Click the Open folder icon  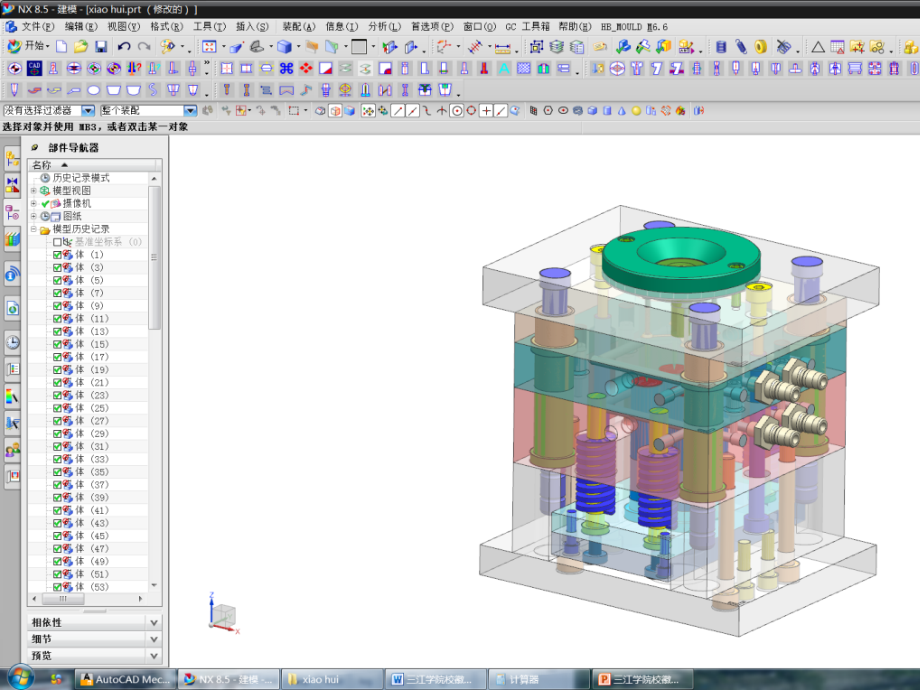[81, 46]
